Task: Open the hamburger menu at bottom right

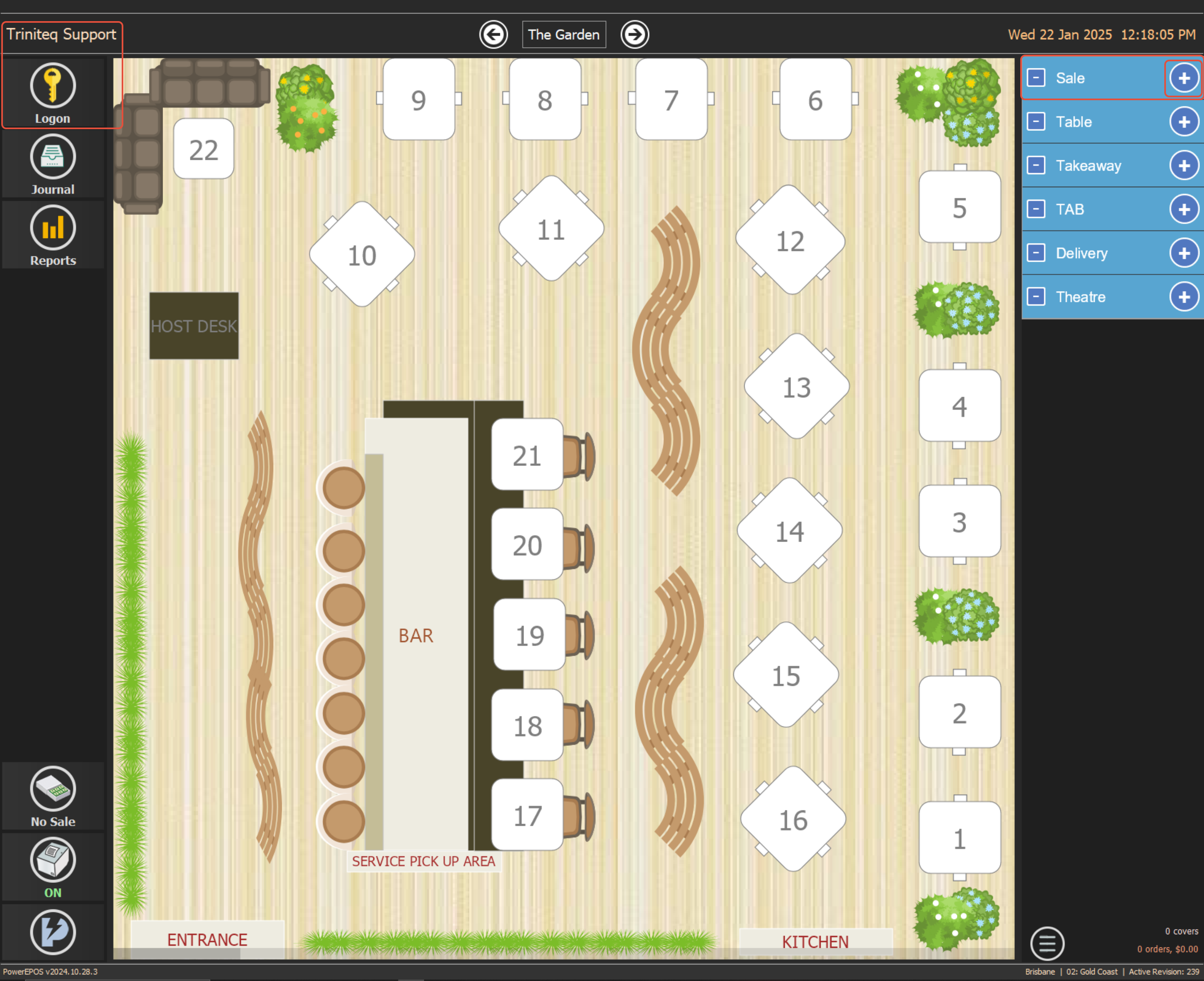Action: 1046,942
